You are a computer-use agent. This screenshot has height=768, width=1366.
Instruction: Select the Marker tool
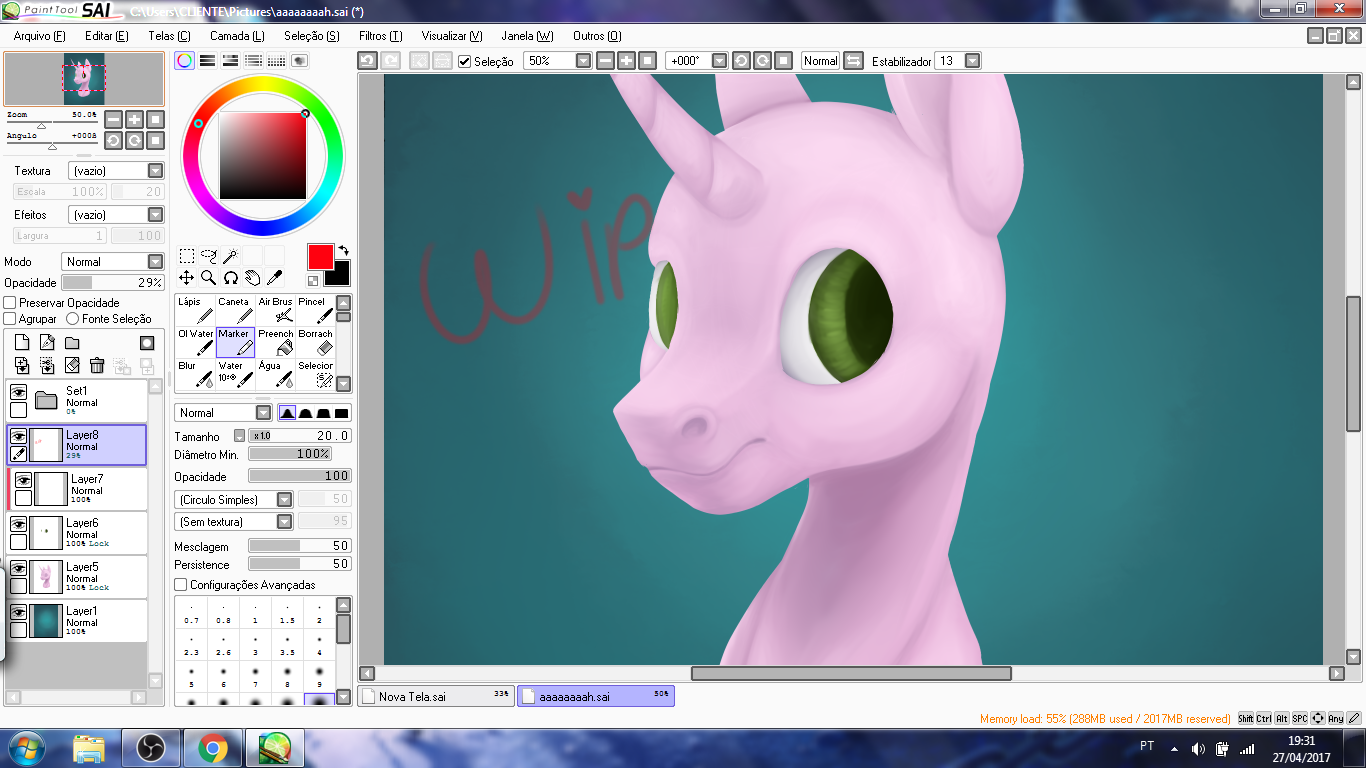pyautogui.click(x=235, y=342)
